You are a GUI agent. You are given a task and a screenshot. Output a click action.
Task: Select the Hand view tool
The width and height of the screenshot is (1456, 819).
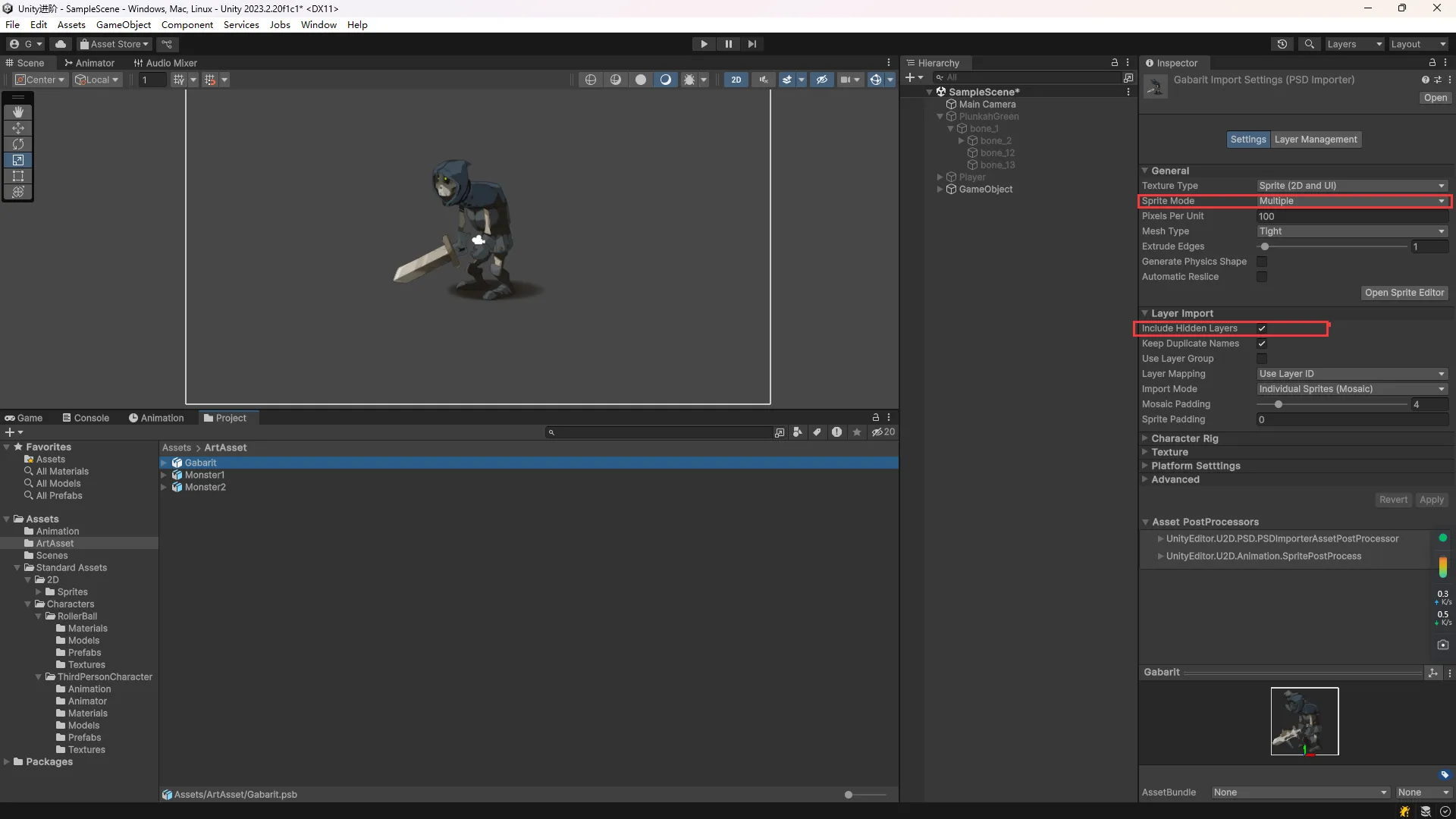pos(18,112)
